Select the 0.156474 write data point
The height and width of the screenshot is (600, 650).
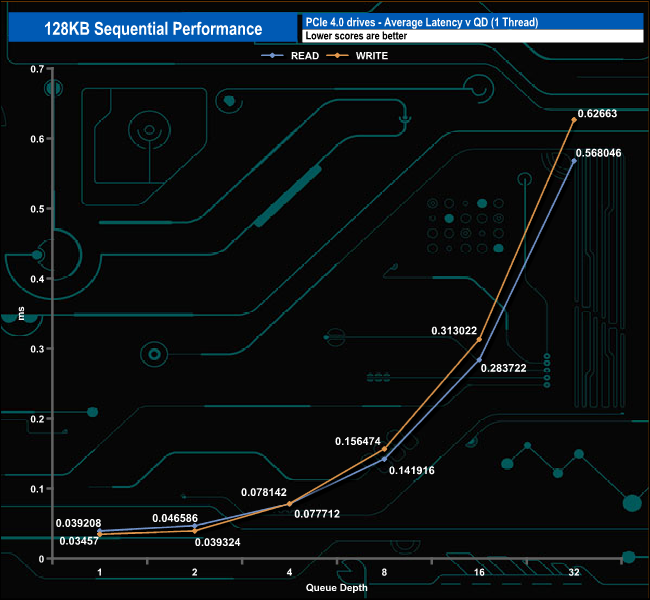coord(384,449)
